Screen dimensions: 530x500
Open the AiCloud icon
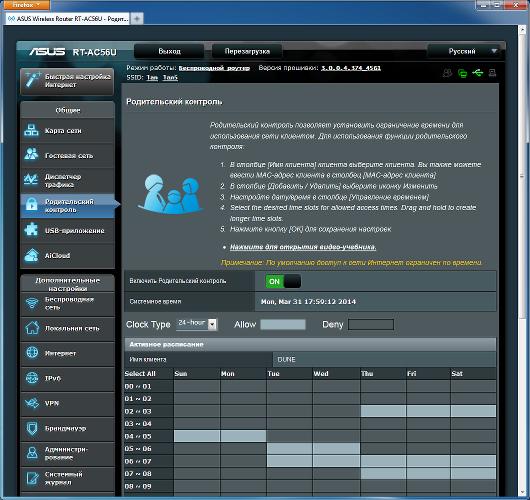click(x=31, y=255)
